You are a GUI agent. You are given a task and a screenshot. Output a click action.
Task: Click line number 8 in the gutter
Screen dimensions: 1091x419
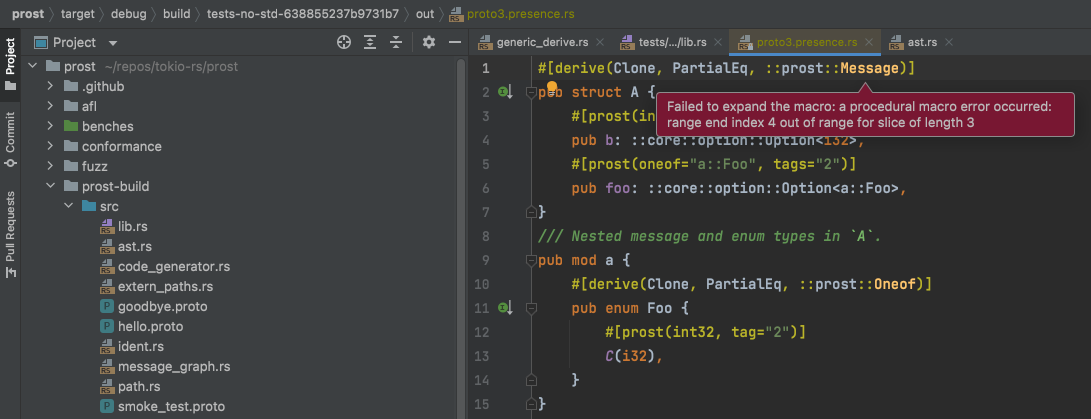coord(486,236)
